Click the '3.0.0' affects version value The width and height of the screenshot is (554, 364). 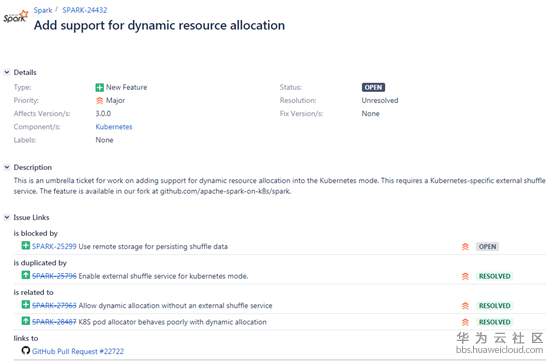click(103, 114)
